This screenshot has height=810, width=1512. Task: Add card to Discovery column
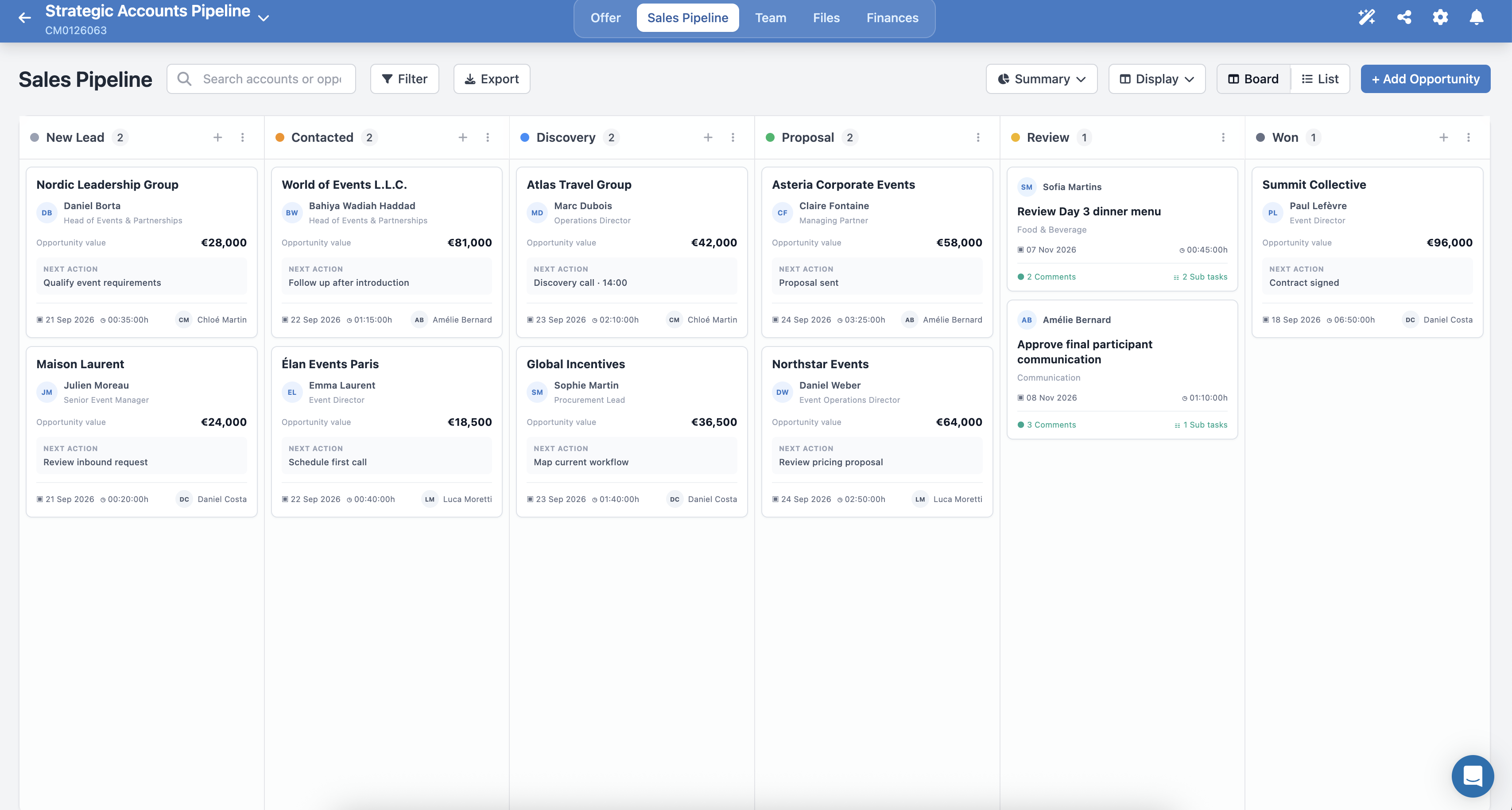point(708,137)
